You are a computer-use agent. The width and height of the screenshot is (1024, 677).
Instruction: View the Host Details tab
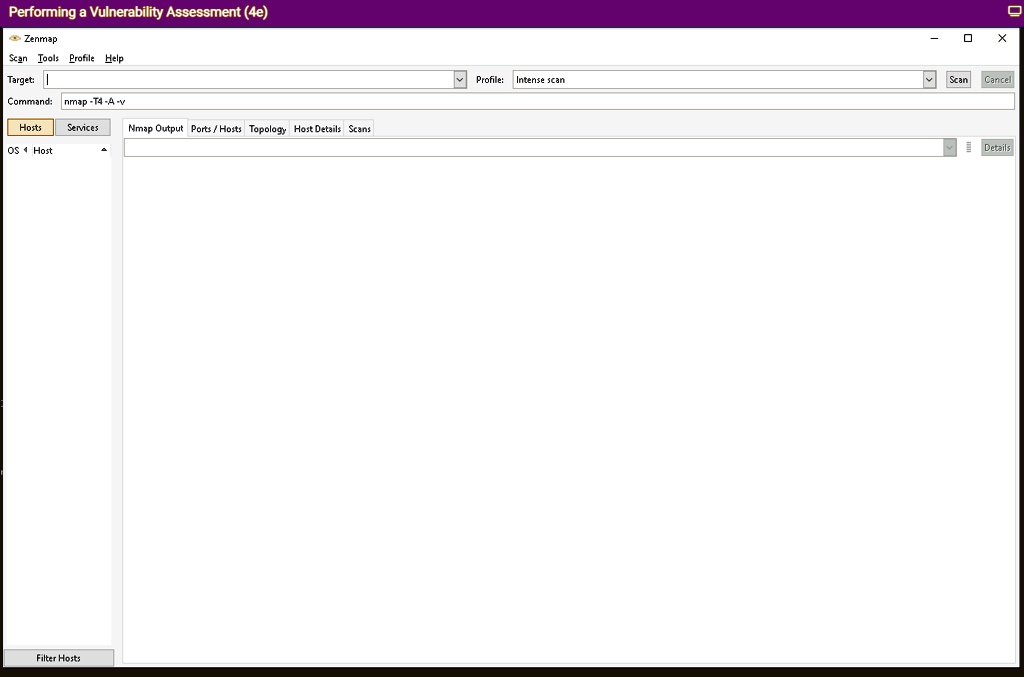(316, 128)
